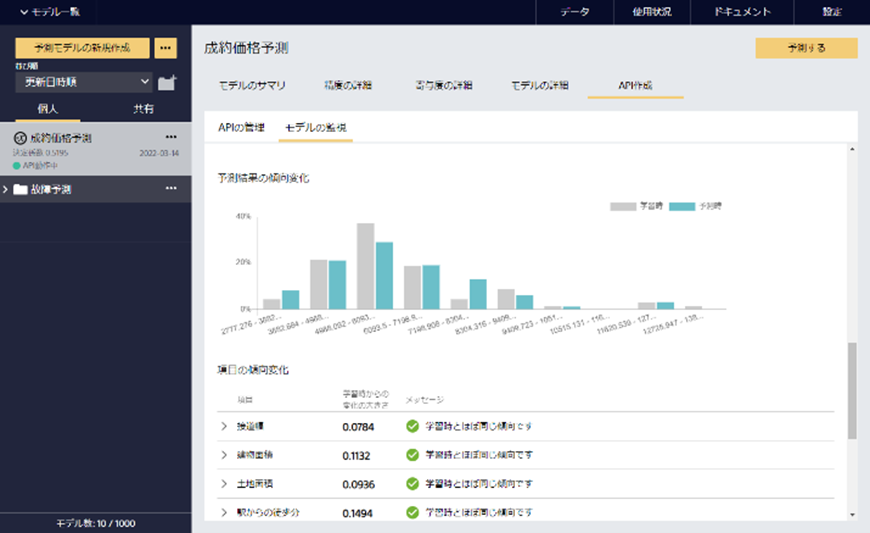Click 予測モデルの新規作成 button
The height and width of the screenshot is (533, 870).
(x=82, y=48)
